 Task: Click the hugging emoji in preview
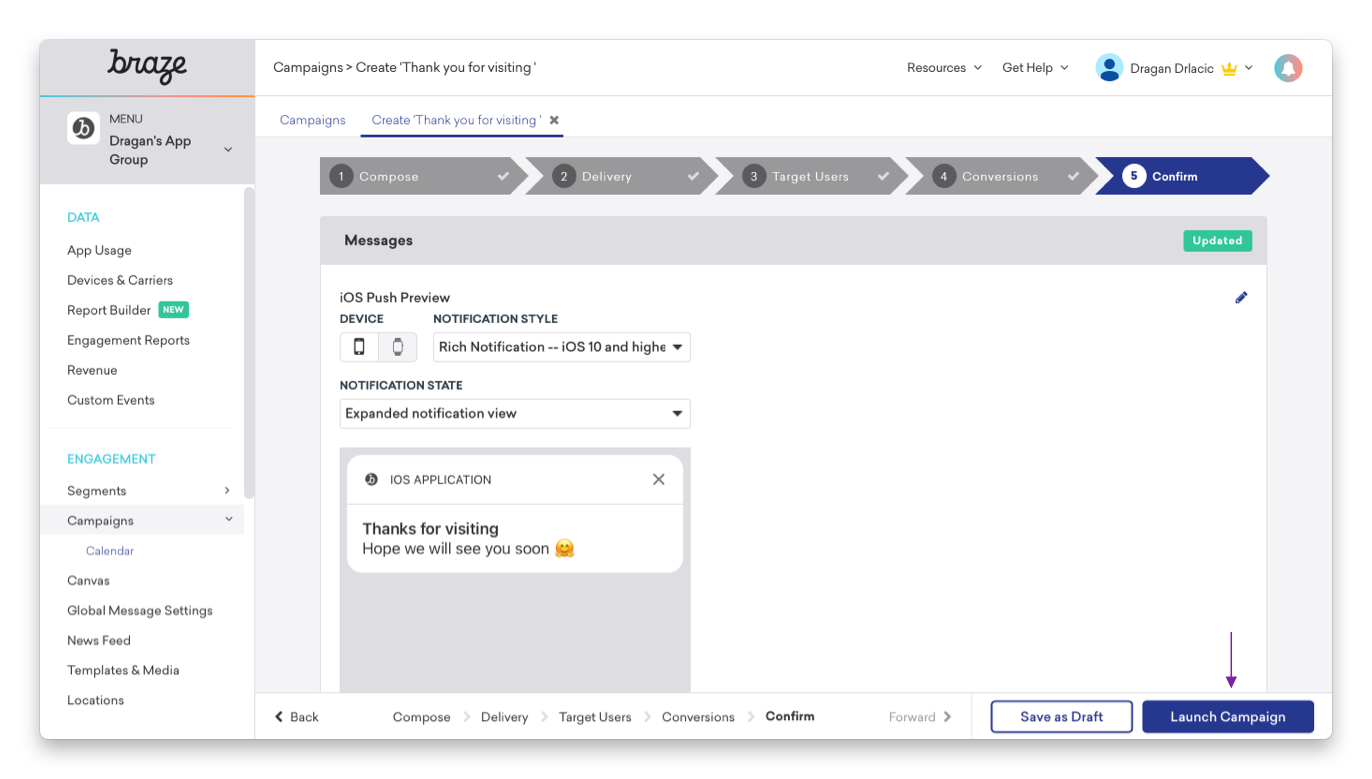[x=564, y=549]
